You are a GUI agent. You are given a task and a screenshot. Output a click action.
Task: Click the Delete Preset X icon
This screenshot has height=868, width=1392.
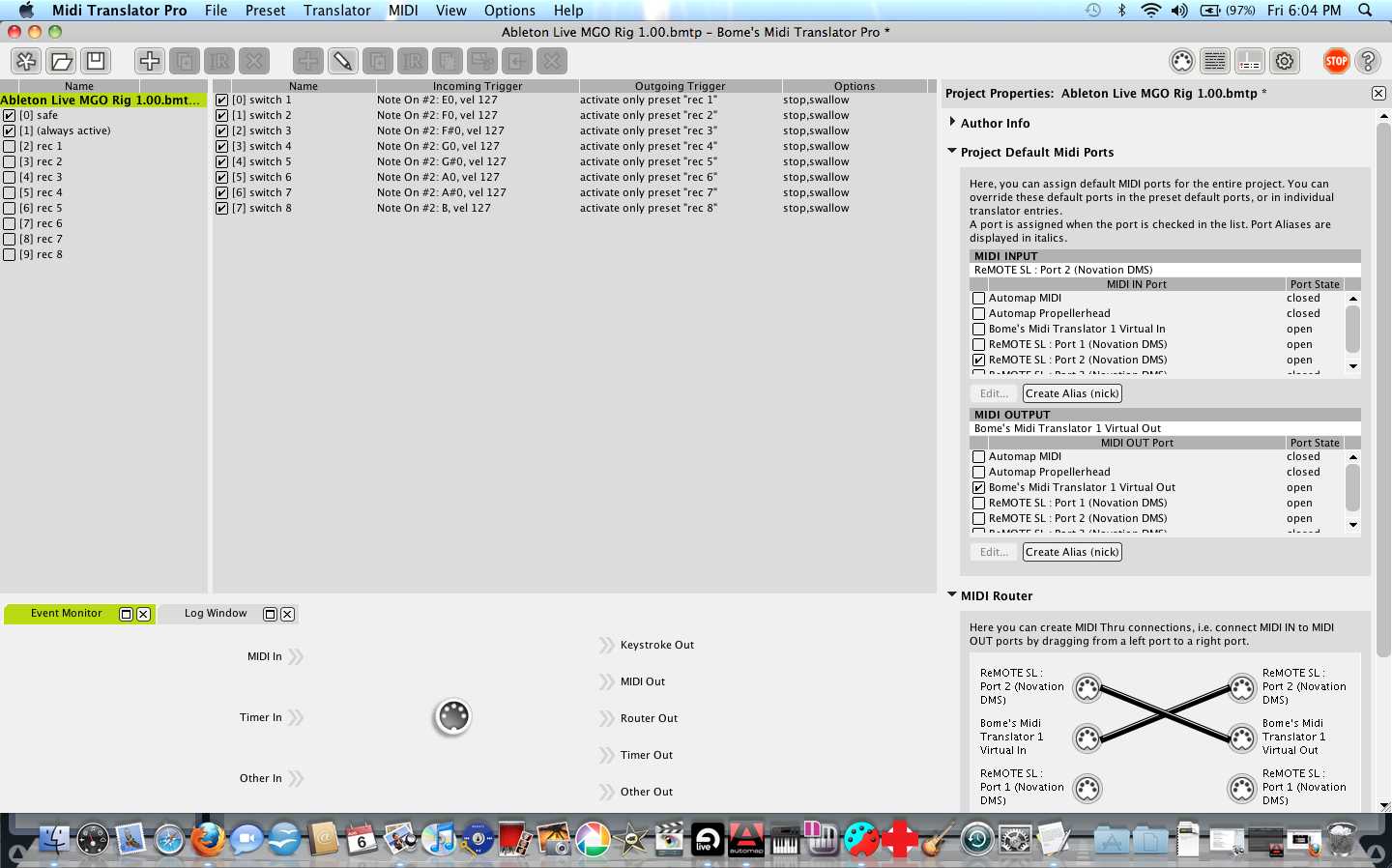pyautogui.click(x=254, y=61)
